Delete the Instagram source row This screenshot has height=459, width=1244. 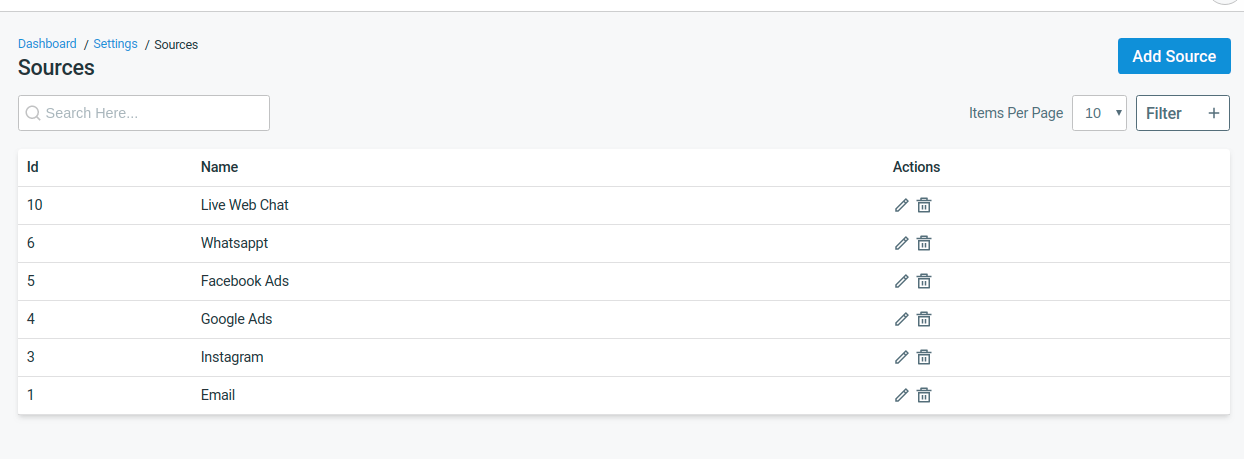coord(924,357)
